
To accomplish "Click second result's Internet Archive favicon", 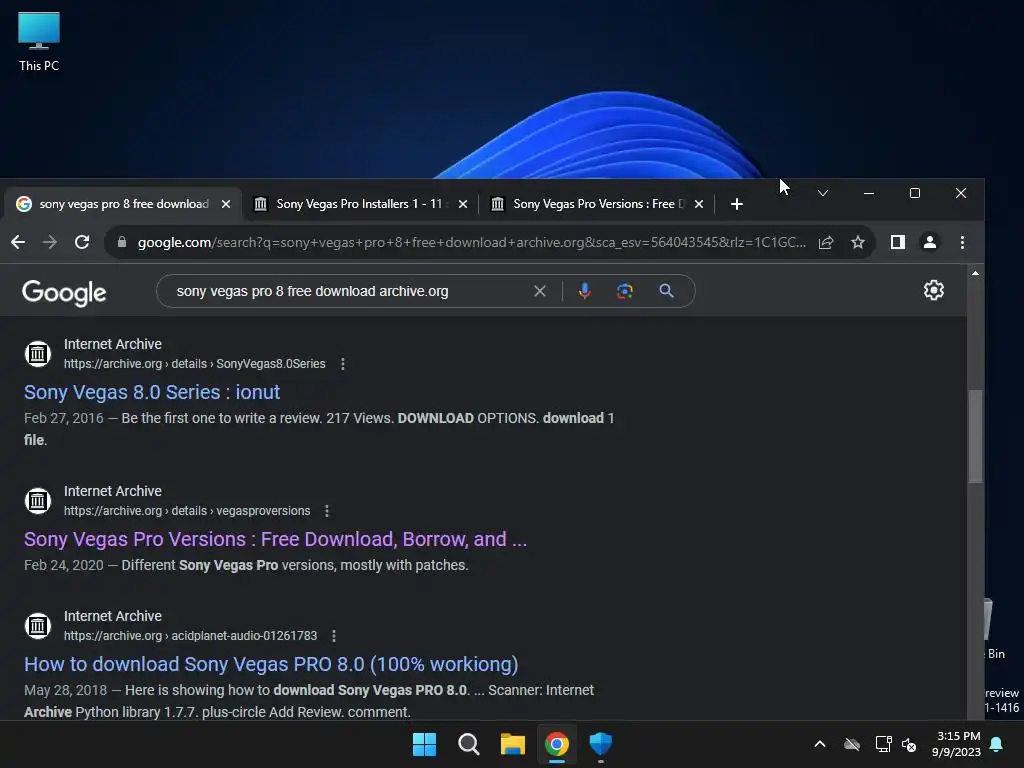I will coord(38,501).
